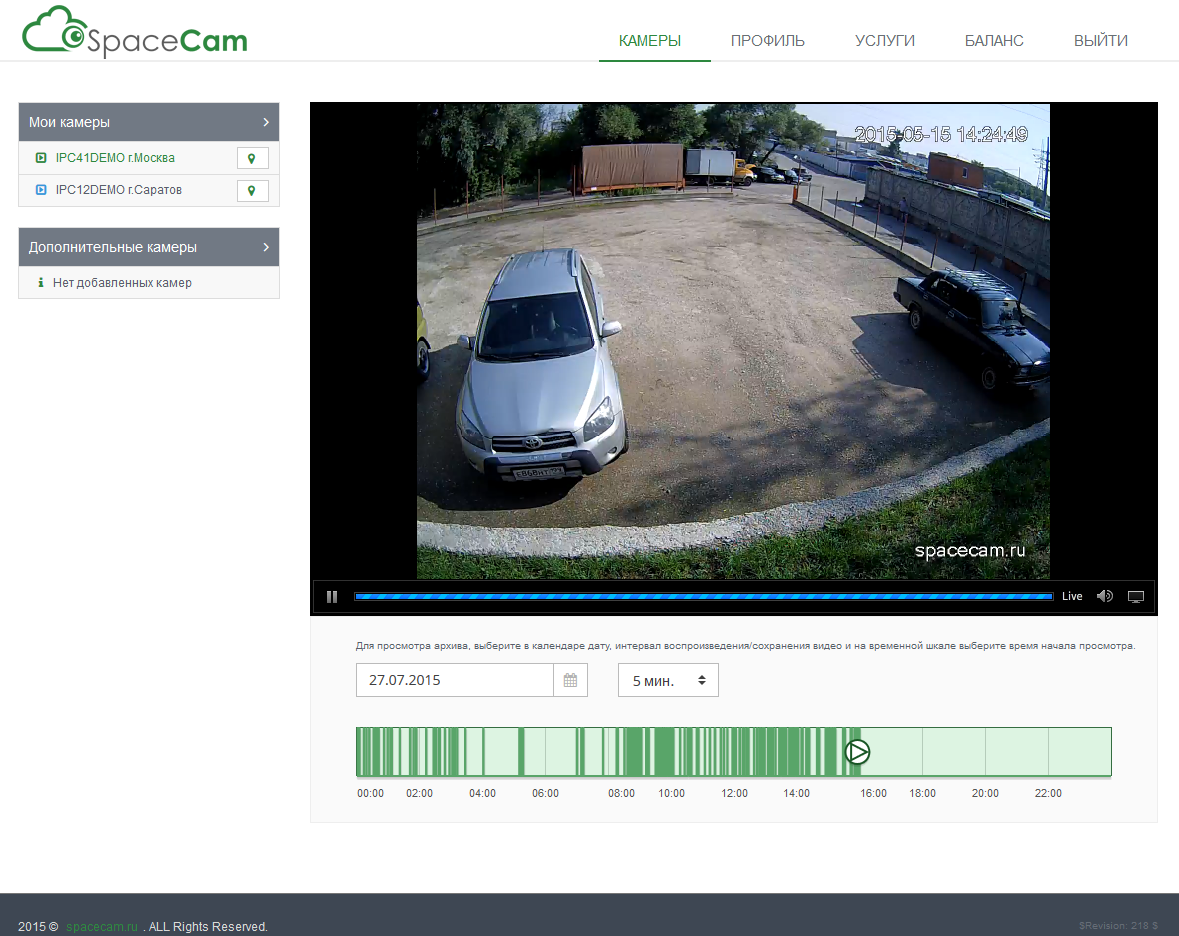Image resolution: width=1179 pixels, height=936 pixels.
Task: Switch video player to fullscreen
Action: click(1135, 597)
